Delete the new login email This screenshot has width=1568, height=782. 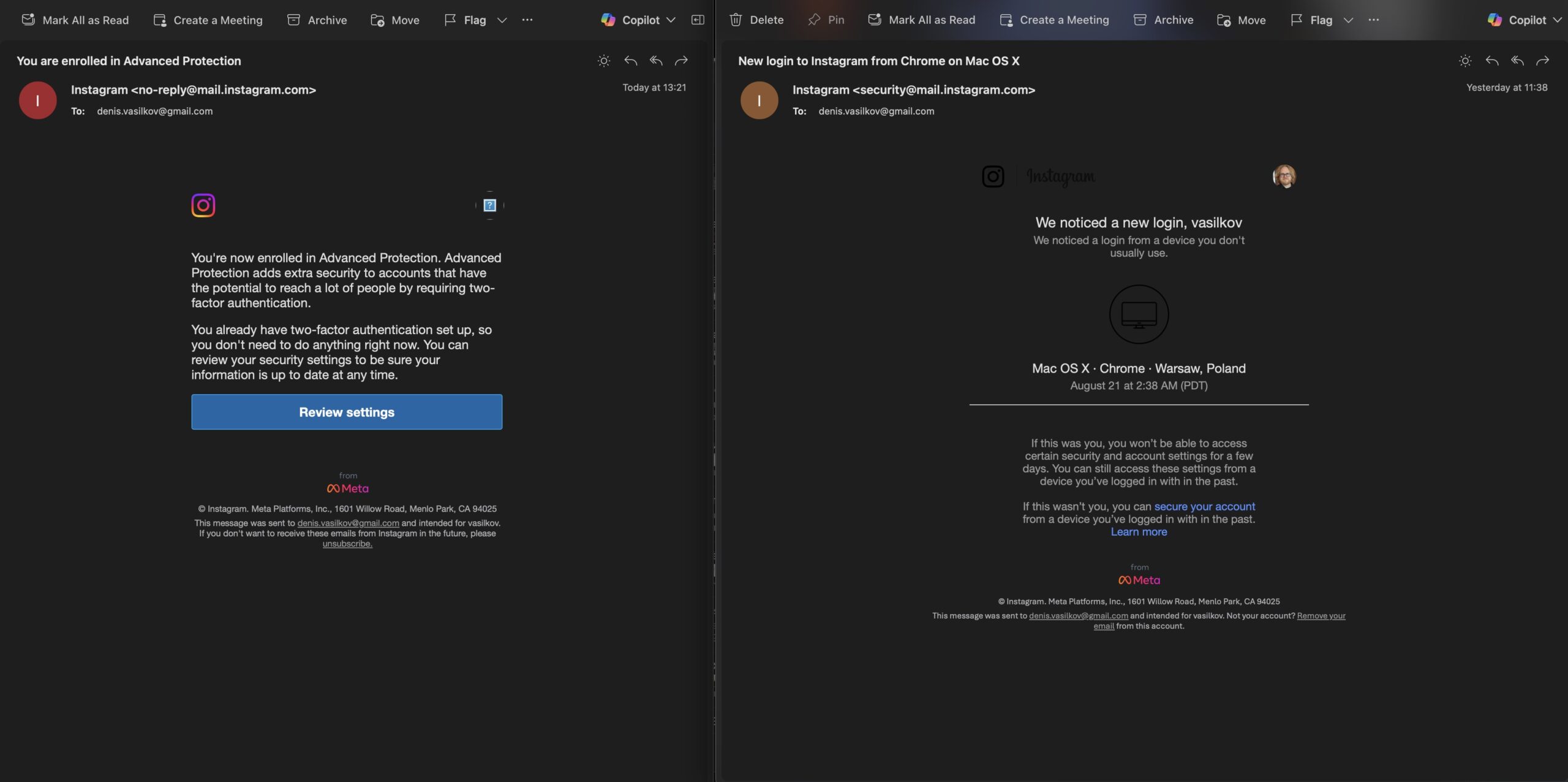(756, 20)
